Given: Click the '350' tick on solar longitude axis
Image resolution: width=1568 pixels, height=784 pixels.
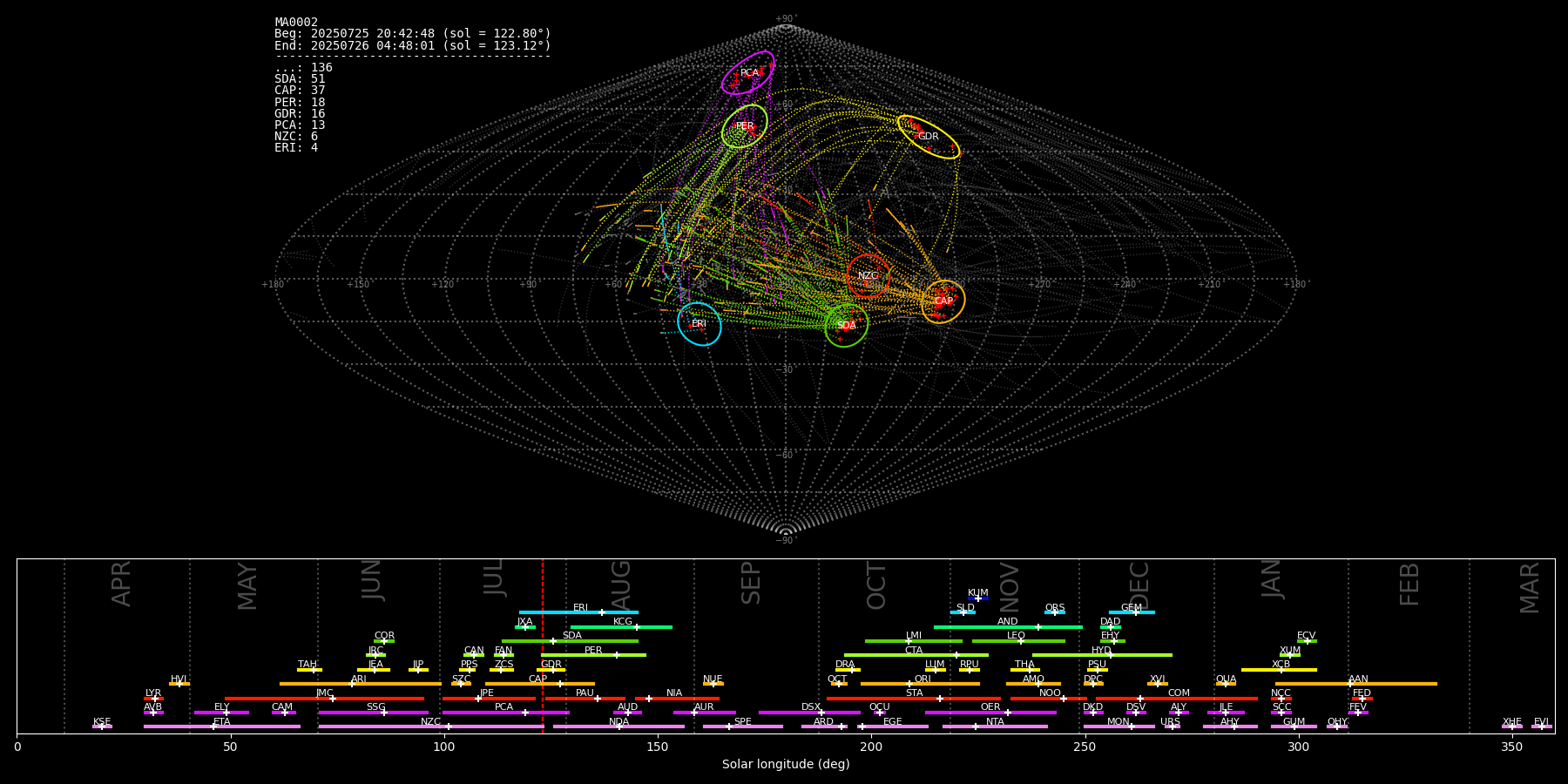Looking at the screenshot, I should tap(1512, 747).
